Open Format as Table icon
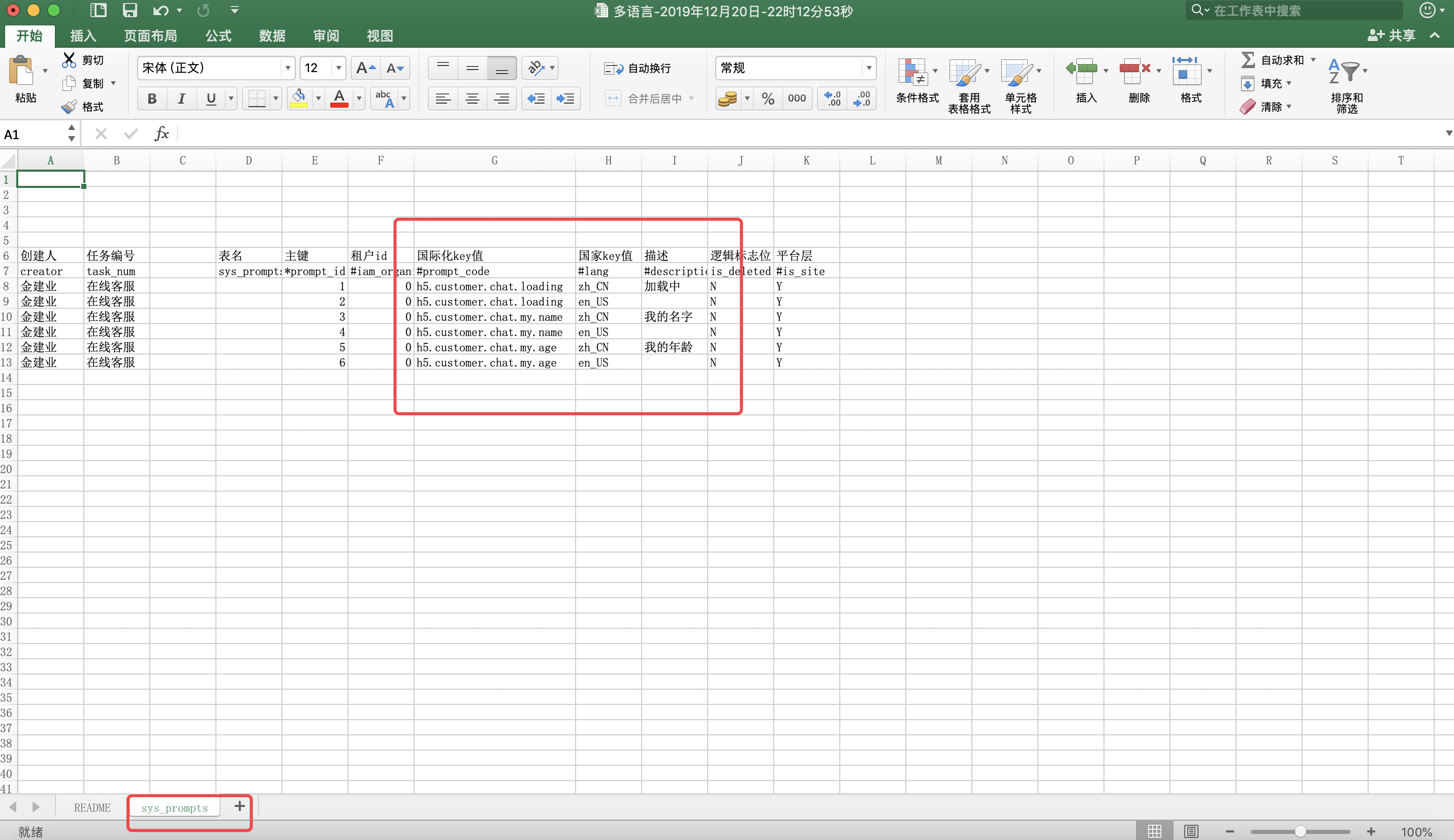The height and width of the screenshot is (840, 1454). [x=965, y=72]
